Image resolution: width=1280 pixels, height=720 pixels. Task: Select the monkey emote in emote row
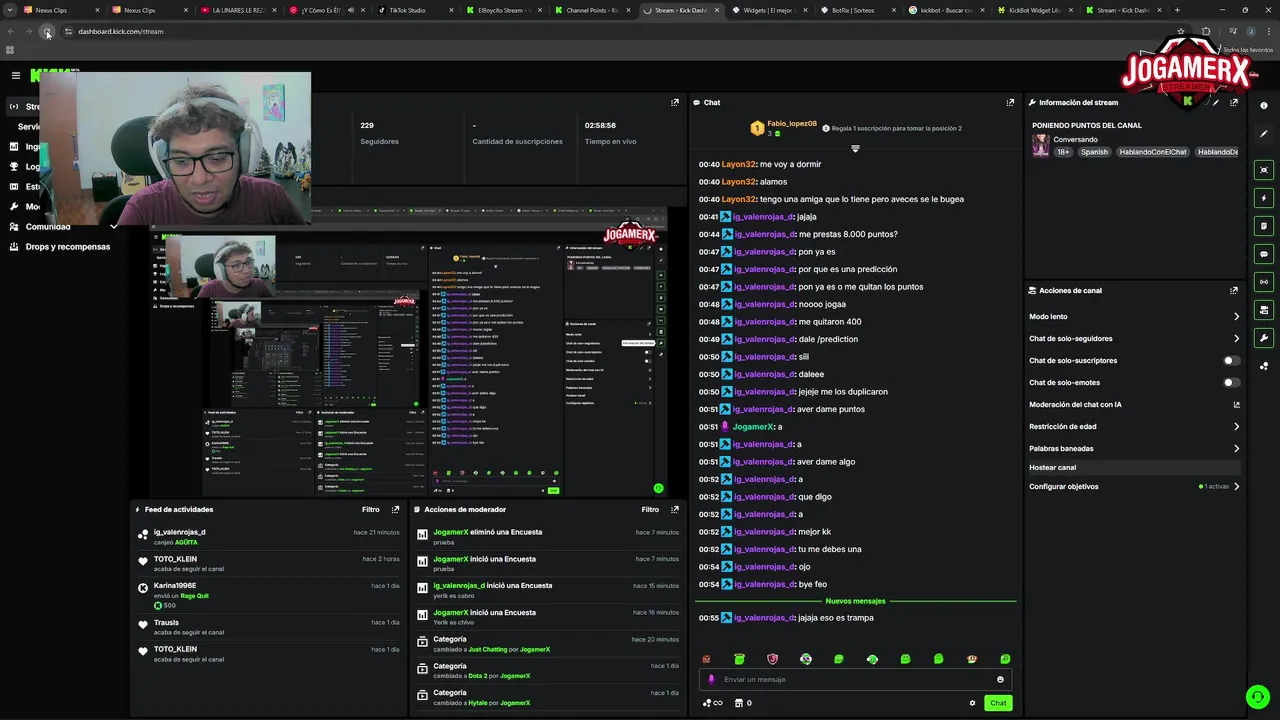click(972, 659)
